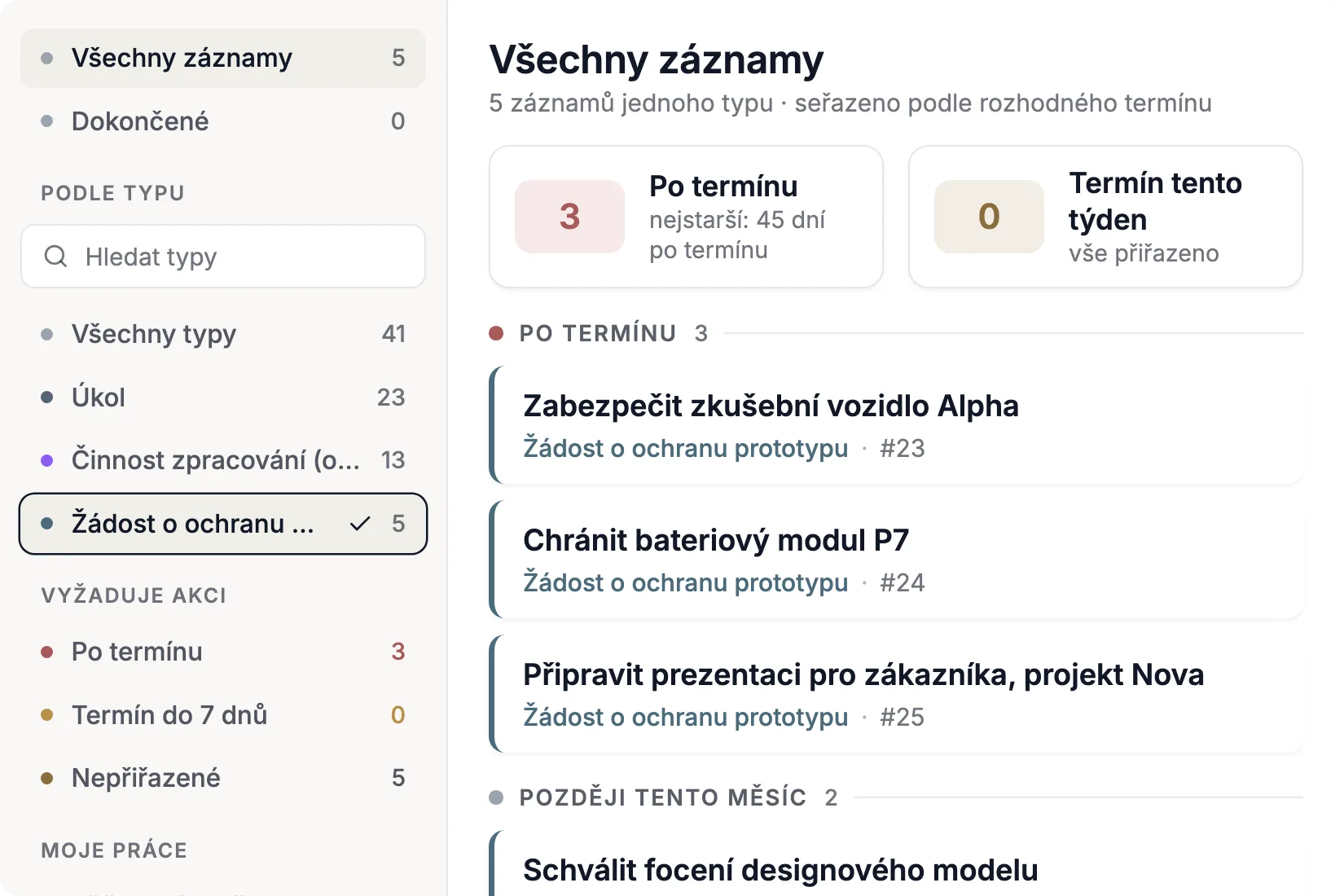Click the PODLE TYPU section label

[113, 193]
